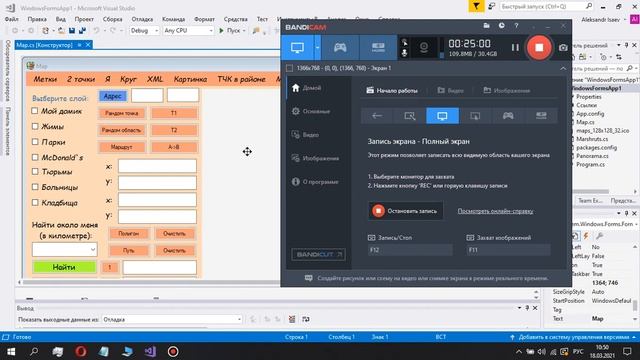Choose game mode tile in Bandicam start page
The width and height of the screenshot is (640, 360).
[508, 116]
